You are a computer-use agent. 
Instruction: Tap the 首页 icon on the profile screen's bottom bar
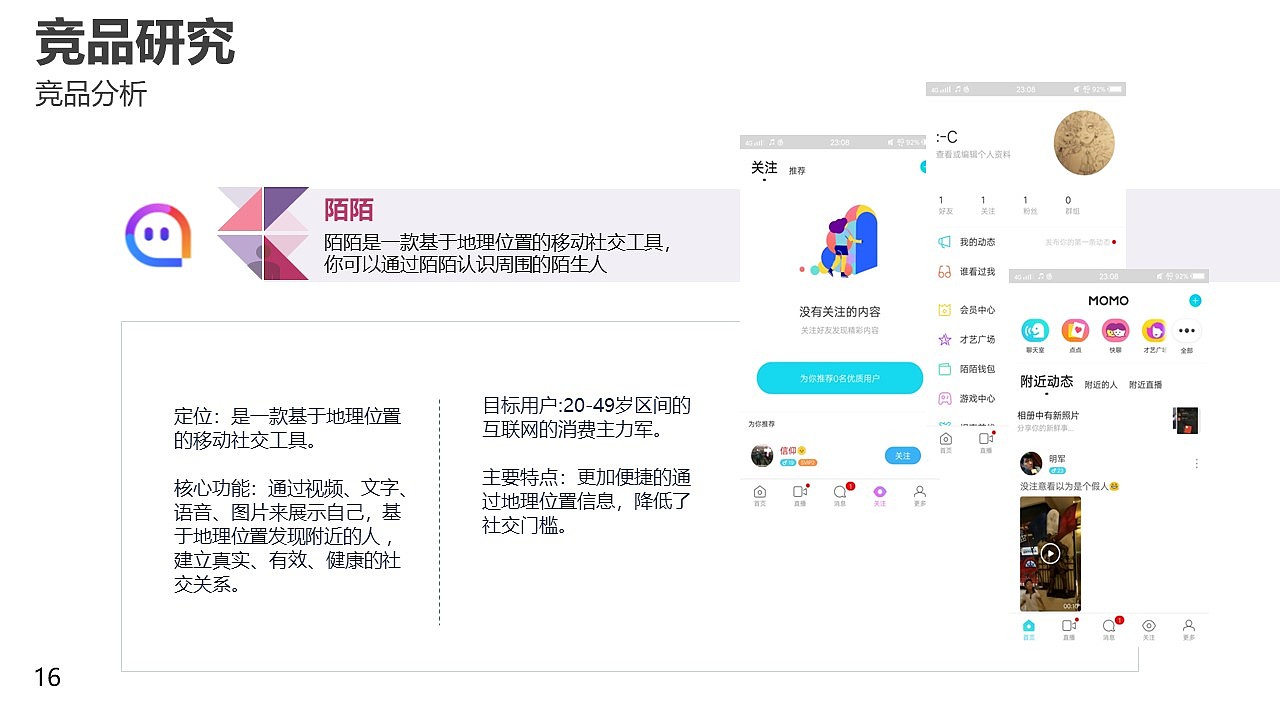[946, 442]
